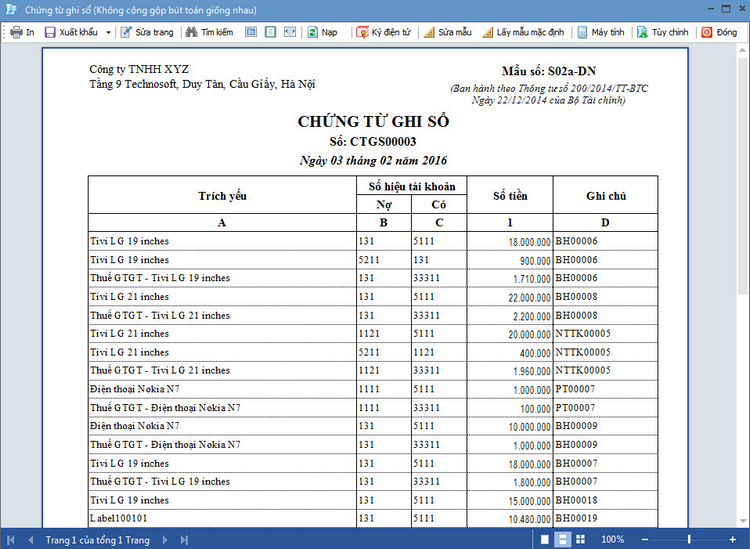750x549 pixels.
Task: Click the vertical scrollbar thumb
Action: point(742,175)
